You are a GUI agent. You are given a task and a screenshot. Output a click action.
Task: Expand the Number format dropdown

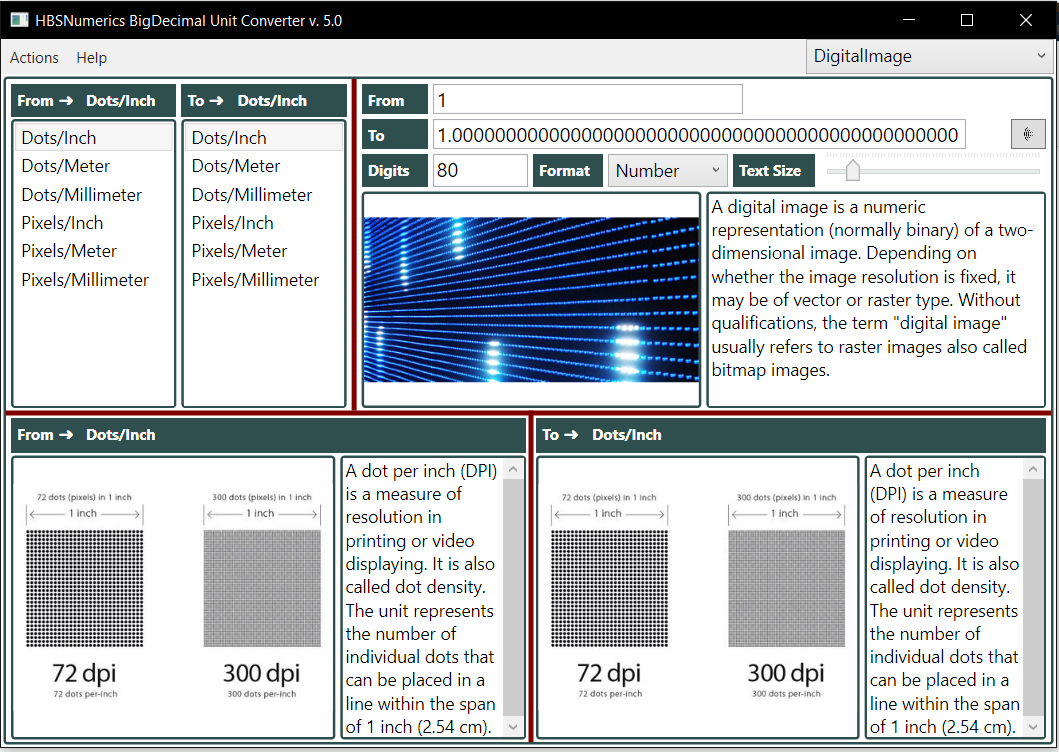coord(667,171)
